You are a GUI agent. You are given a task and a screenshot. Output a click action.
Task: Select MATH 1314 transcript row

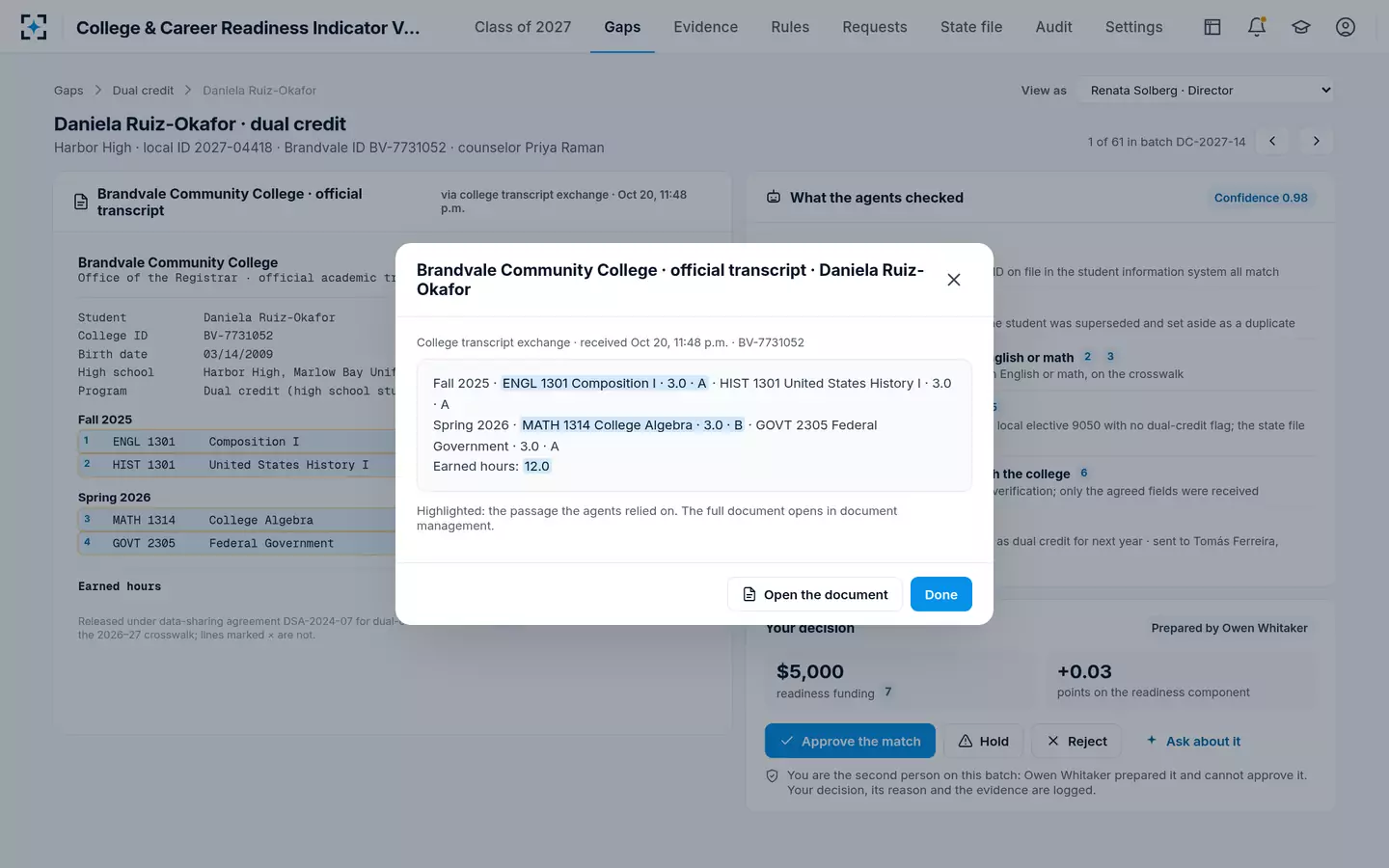pyautogui.click(x=237, y=520)
